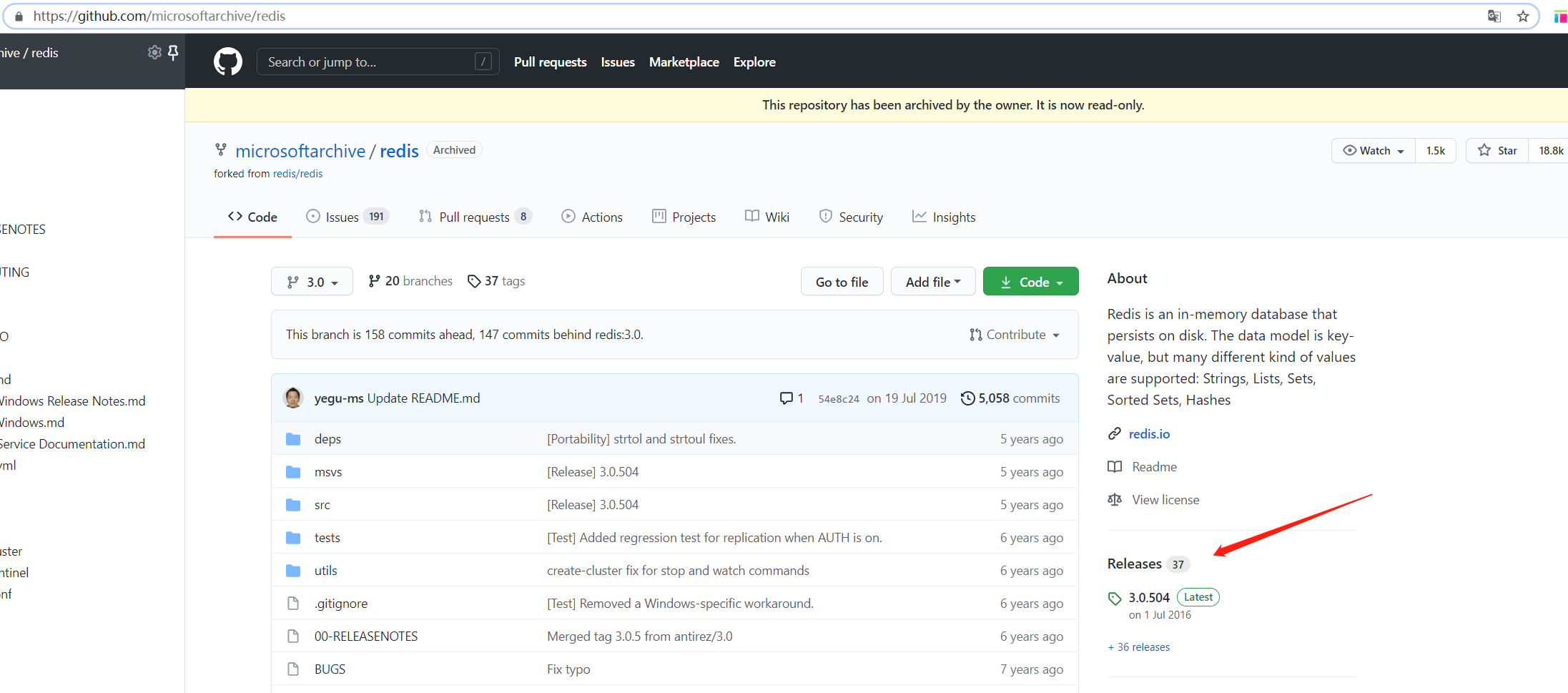Viewport: 1568px width, 693px height.
Task: Expand the Add file dropdown
Action: point(933,282)
